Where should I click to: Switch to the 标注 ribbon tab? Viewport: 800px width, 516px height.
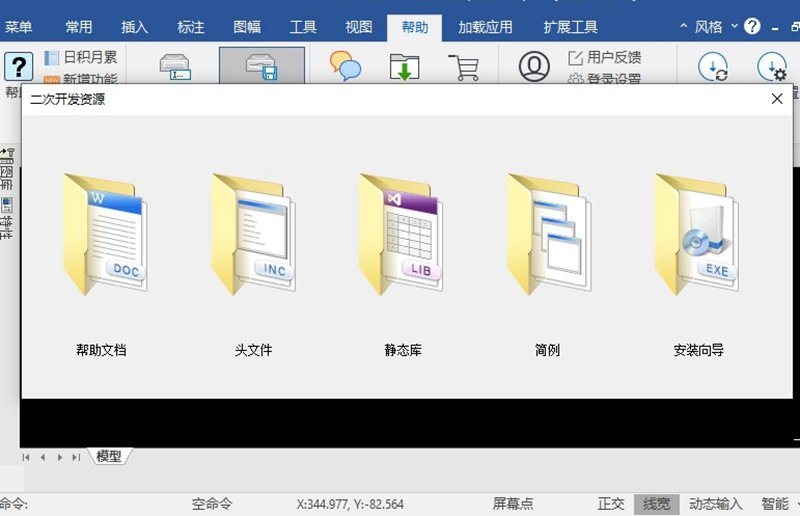(191, 27)
